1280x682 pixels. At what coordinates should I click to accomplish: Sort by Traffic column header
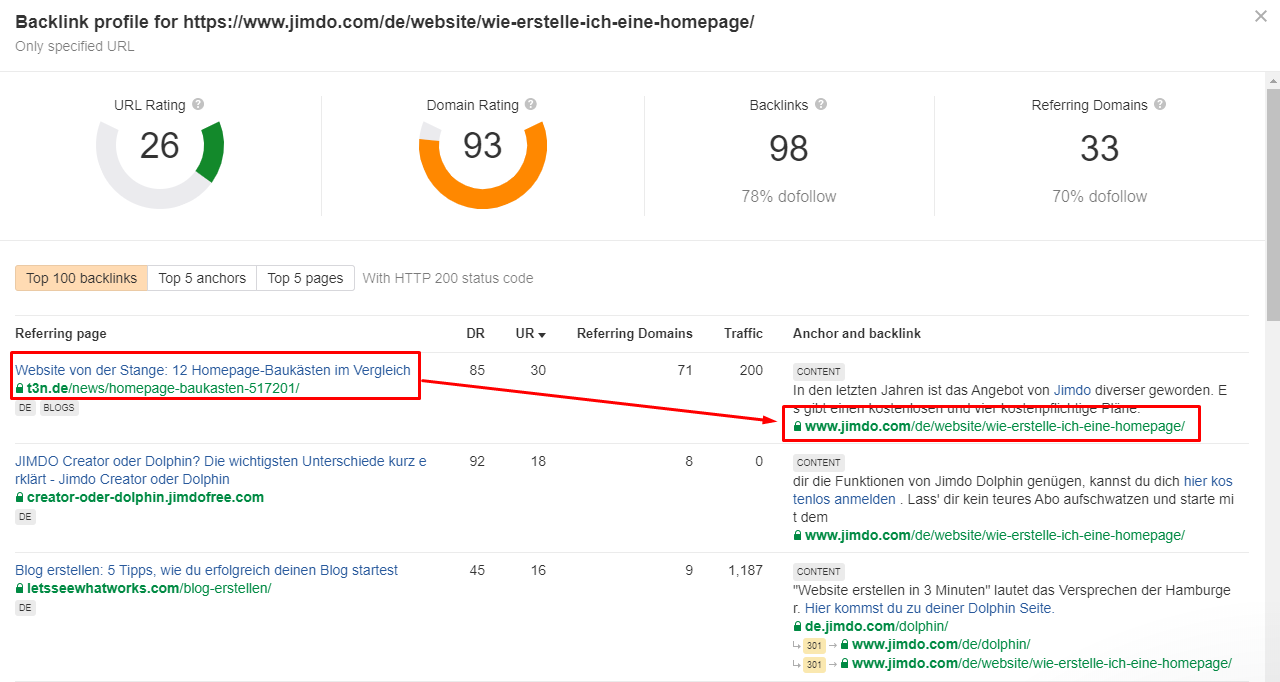coord(744,333)
